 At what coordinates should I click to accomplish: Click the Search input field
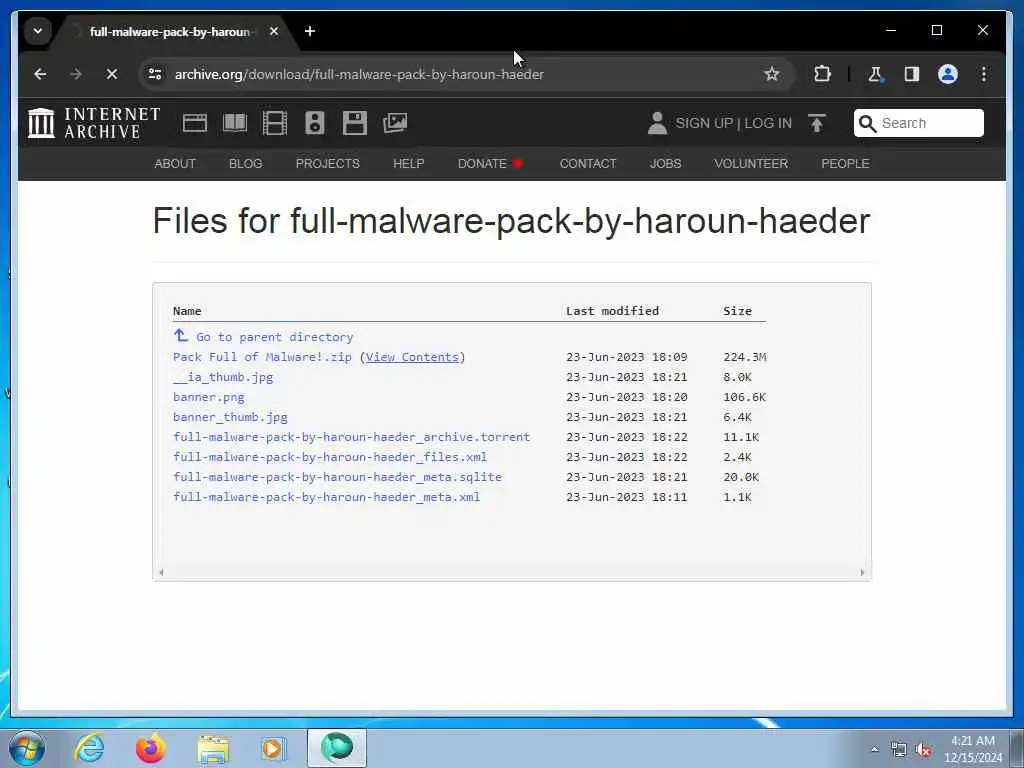coord(918,123)
